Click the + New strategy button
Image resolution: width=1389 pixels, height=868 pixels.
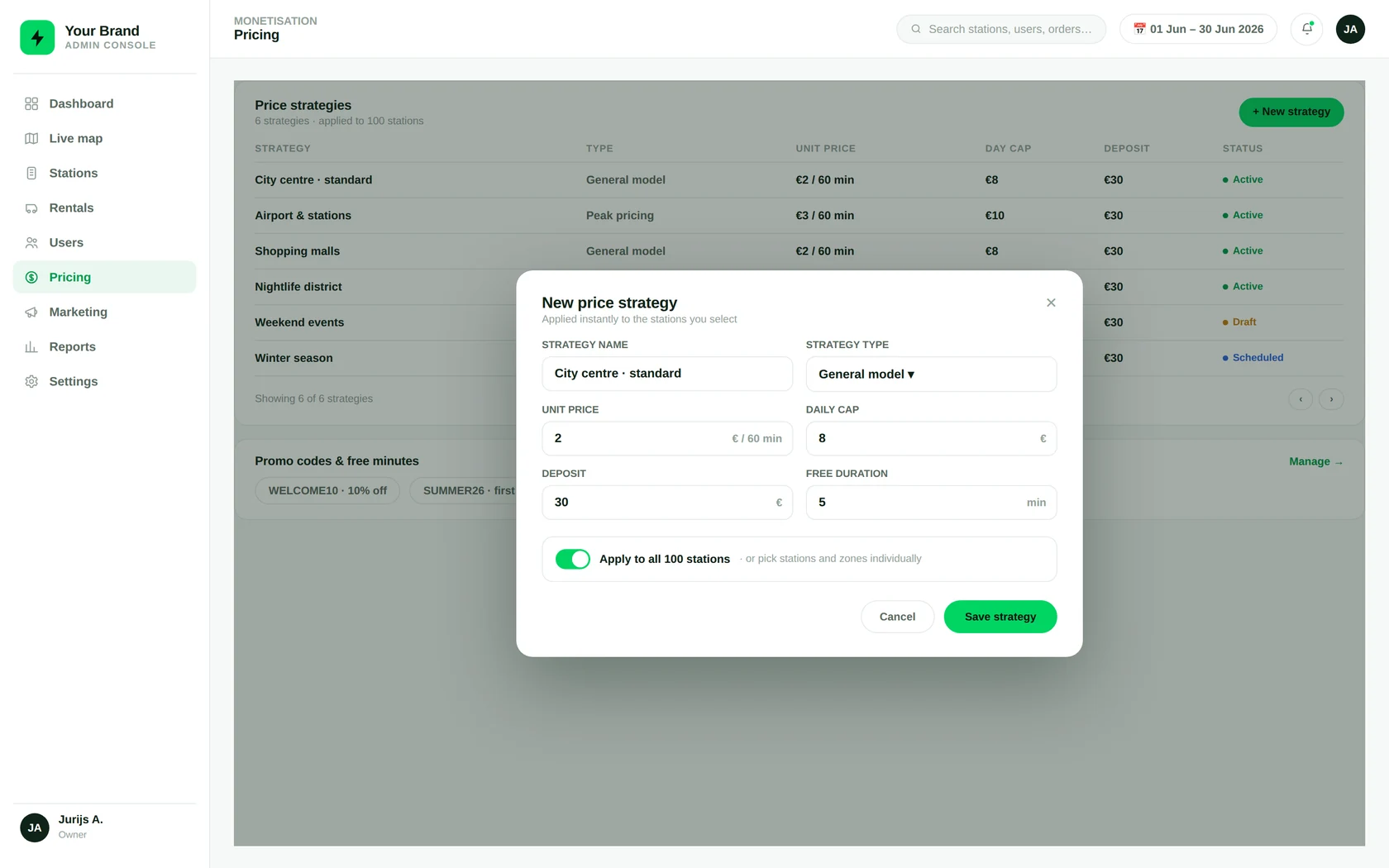point(1291,112)
